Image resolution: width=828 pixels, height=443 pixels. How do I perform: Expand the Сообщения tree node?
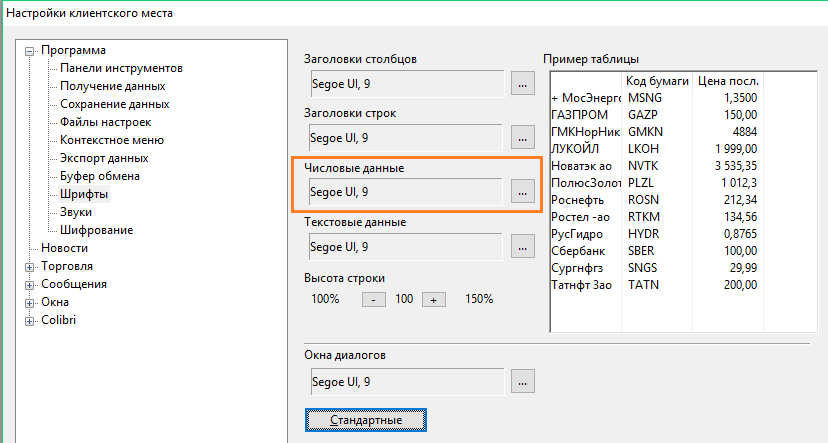pos(30,285)
